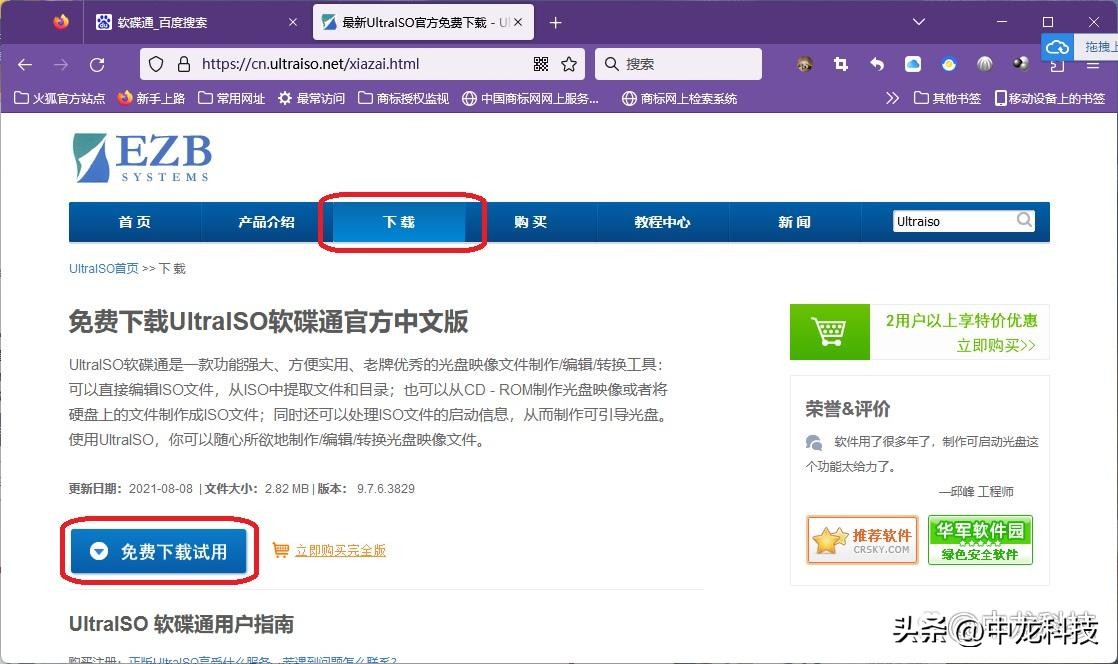Open a new tab with the plus icon

pyautogui.click(x=555, y=21)
